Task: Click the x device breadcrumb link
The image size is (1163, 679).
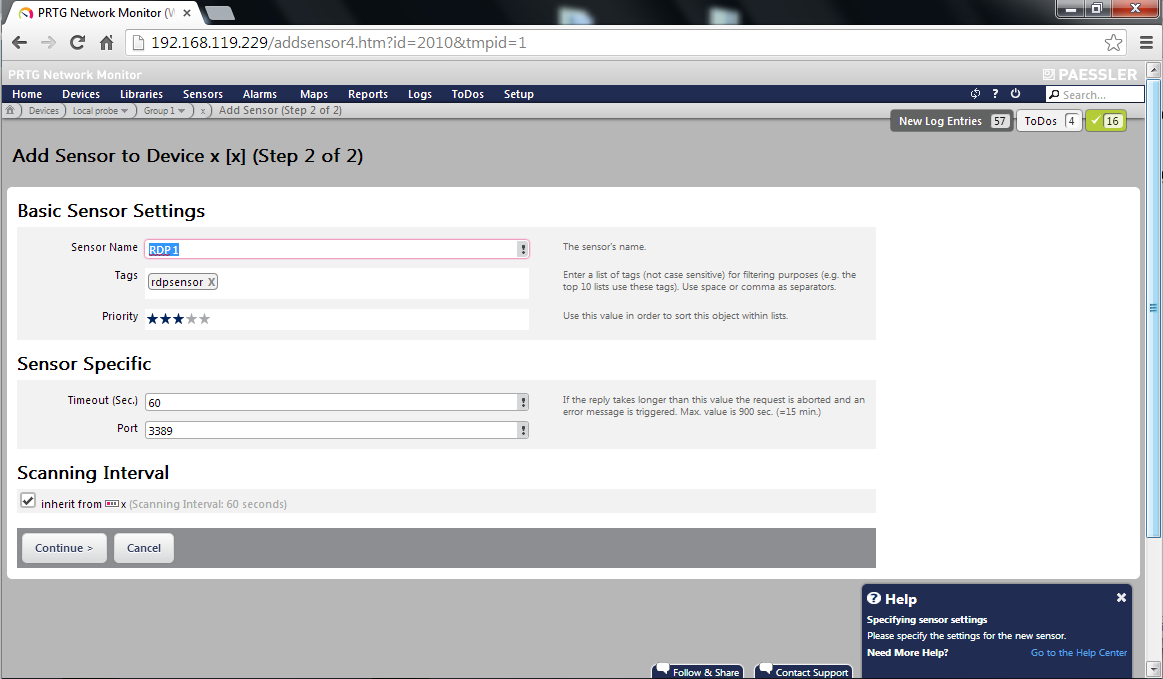Action: point(202,111)
